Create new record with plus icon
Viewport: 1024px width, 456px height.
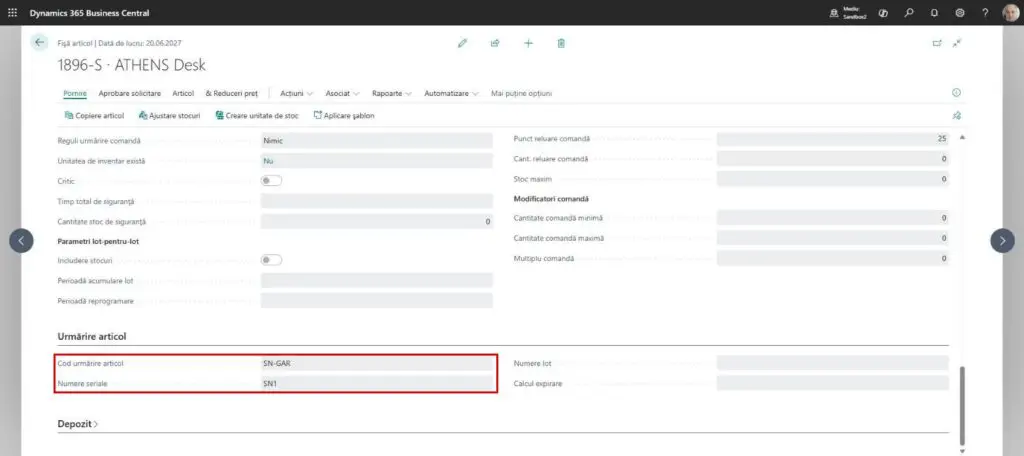528,43
